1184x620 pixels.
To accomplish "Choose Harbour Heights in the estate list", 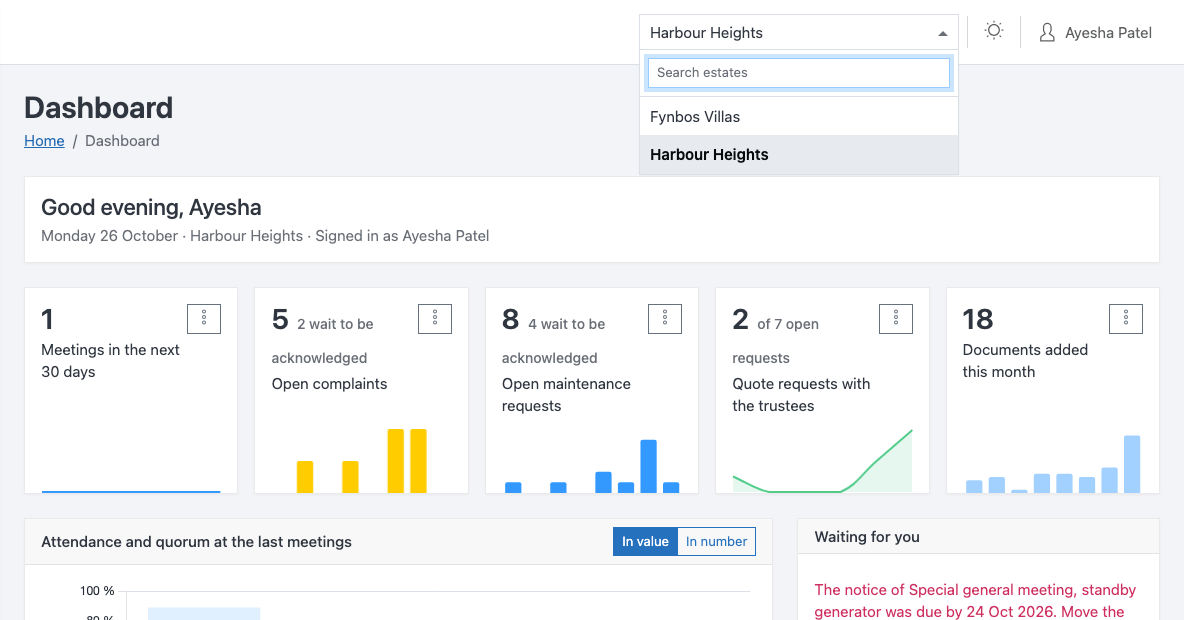I will click(x=799, y=155).
